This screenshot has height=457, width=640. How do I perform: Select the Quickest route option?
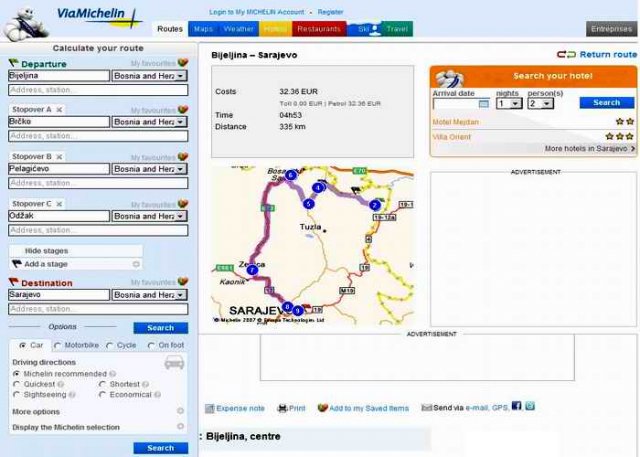(16, 384)
